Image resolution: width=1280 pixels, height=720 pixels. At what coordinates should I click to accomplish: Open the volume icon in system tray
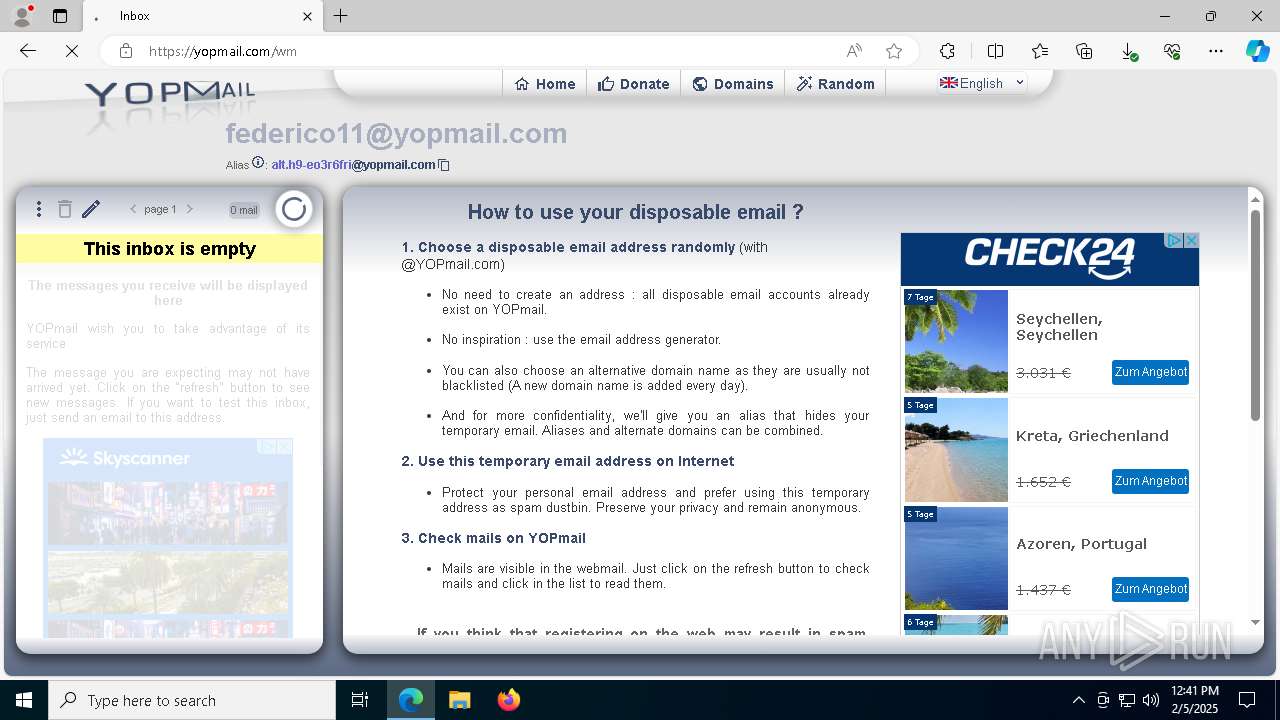(1150, 700)
